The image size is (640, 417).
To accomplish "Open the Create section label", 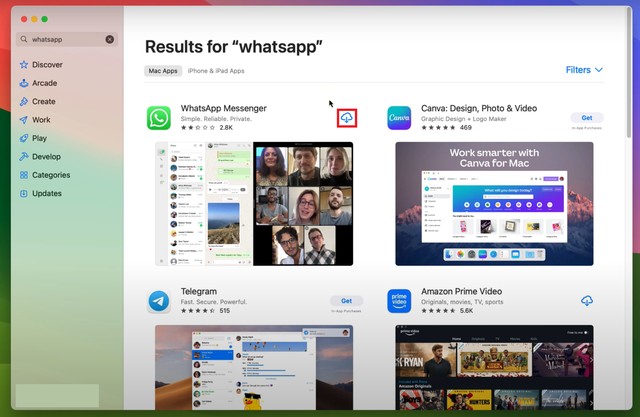I will pos(44,101).
